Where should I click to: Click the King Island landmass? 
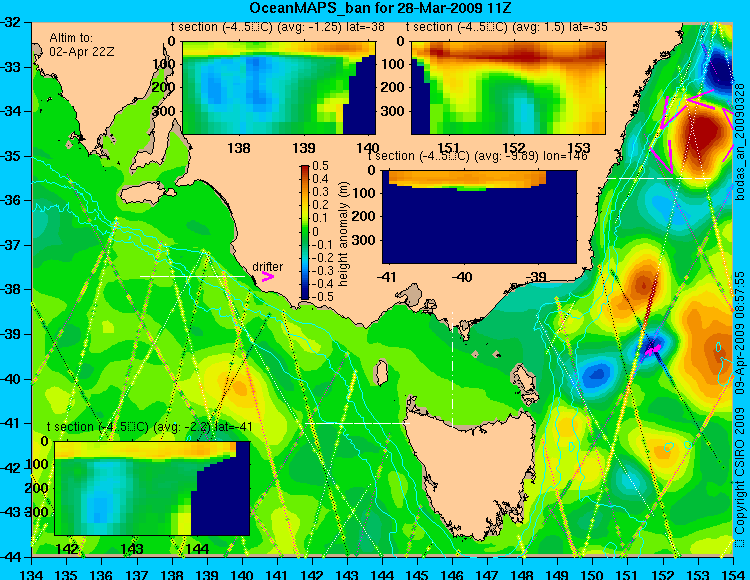pyautogui.click(x=382, y=373)
